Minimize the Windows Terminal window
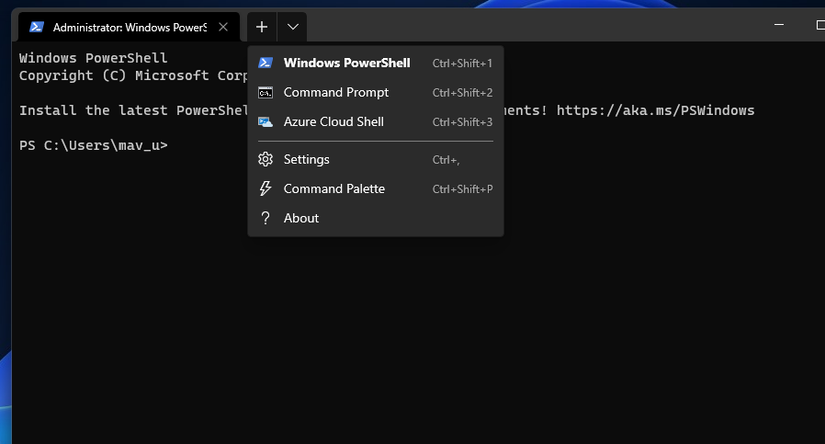The image size is (825, 444). pyautogui.click(x=779, y=25)
